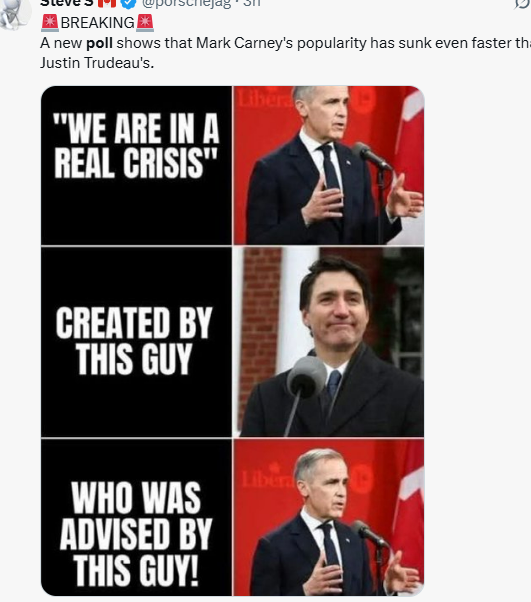Image resolution: width=531 pixels, height=602 pixels.
Task: Open the CREATED BY THIS GUY panel
Action: 136,342
